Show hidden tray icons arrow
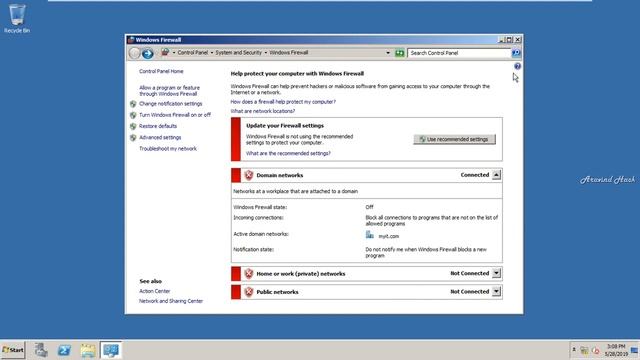 pyautogui.click(x=574, y=350)
